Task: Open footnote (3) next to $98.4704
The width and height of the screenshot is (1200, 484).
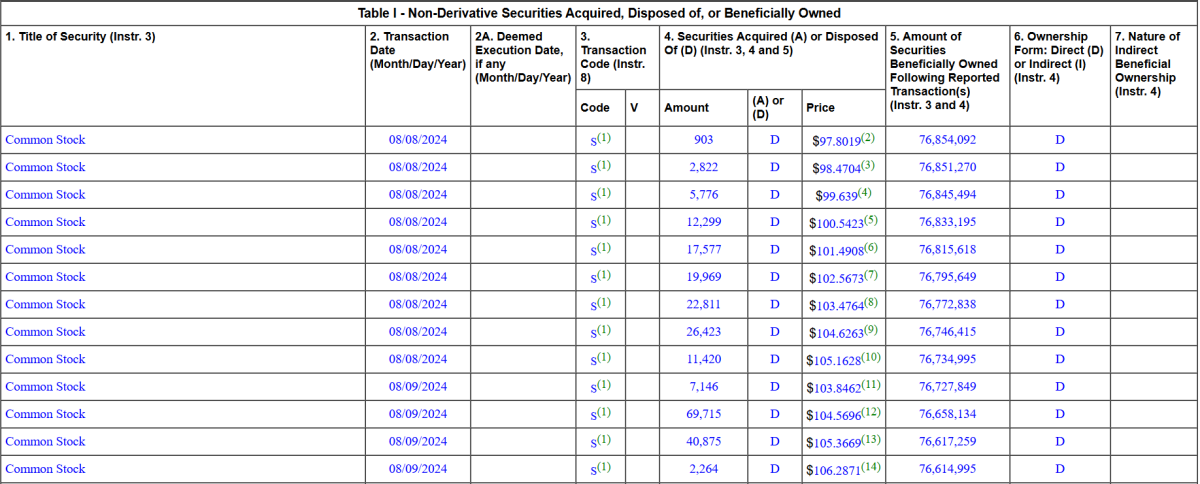Action: [x=868, y=165]
